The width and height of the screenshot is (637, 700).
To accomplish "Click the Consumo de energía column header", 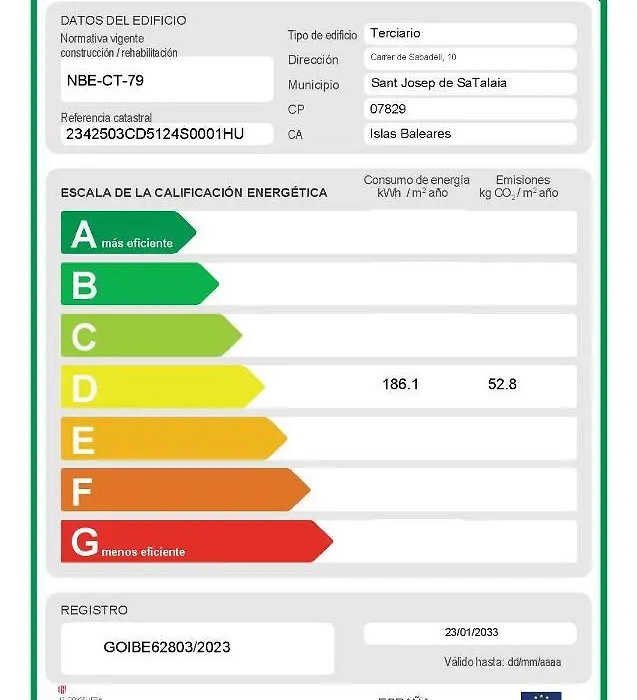I will pos(416,187).
